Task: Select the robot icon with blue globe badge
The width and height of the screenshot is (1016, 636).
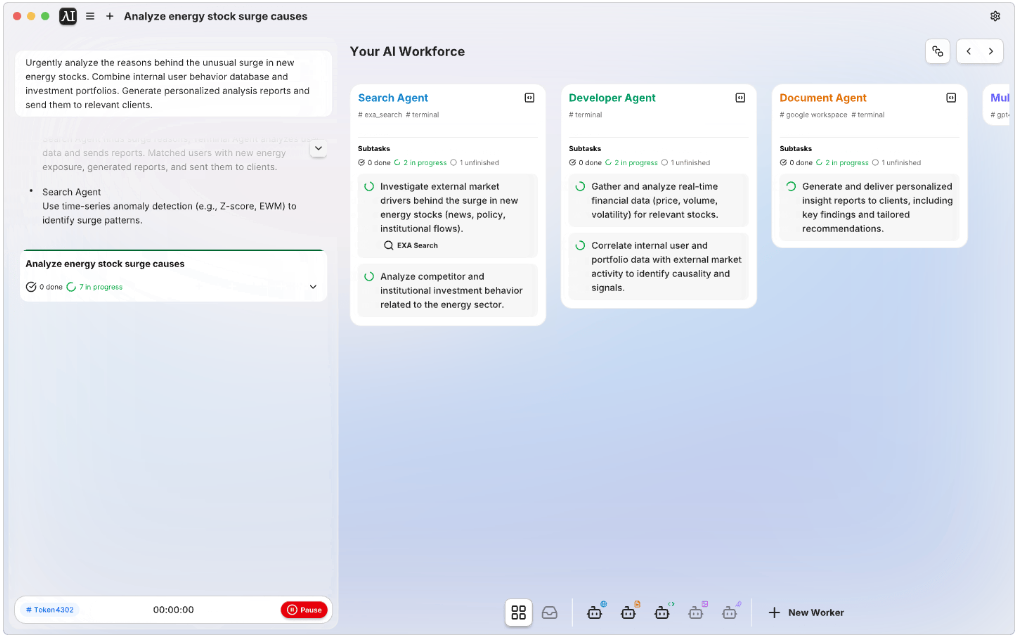Action: [x=595, y=611]
